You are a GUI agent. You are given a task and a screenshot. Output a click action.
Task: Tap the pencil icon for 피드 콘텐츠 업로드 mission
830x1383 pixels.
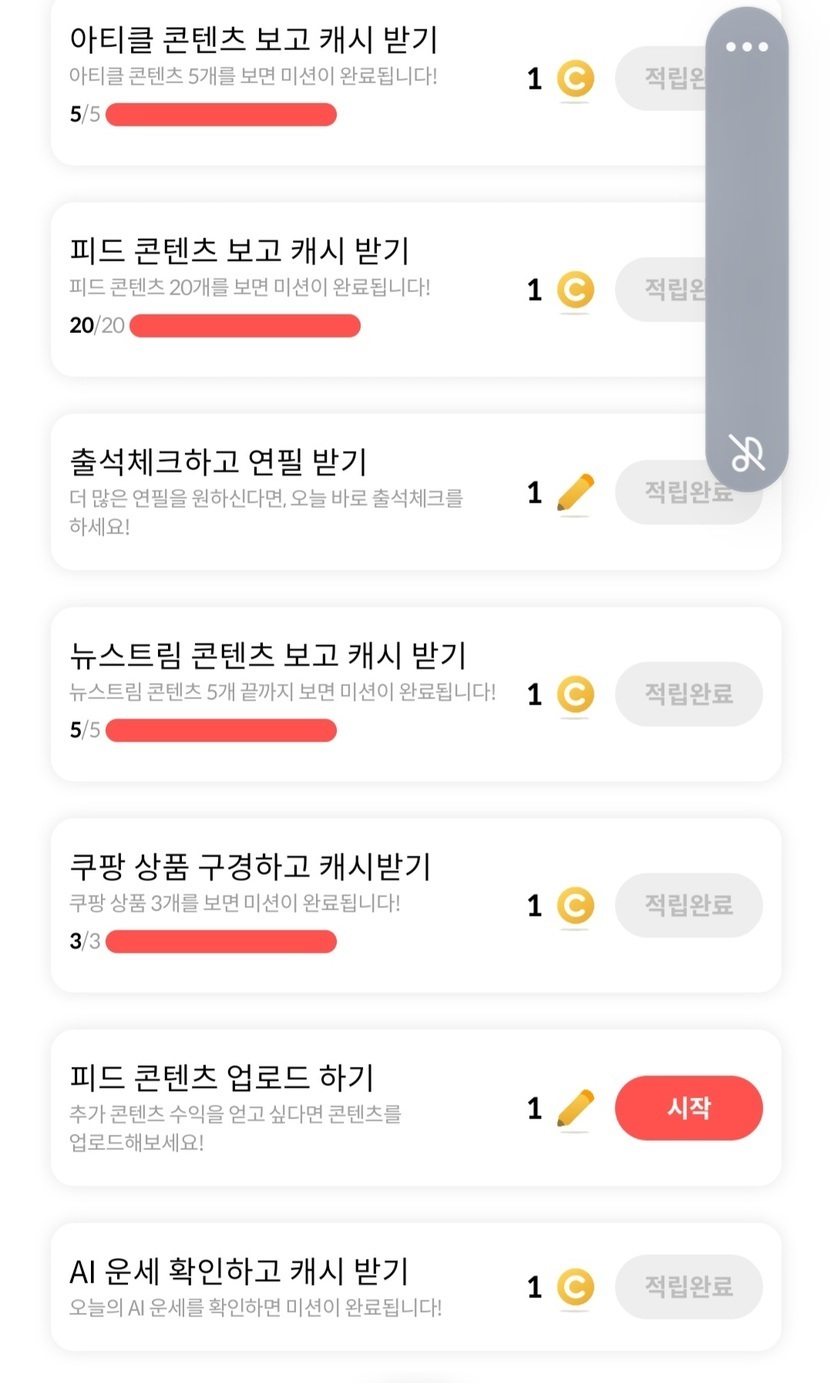pyautogui.click(x=575, y=1108)
